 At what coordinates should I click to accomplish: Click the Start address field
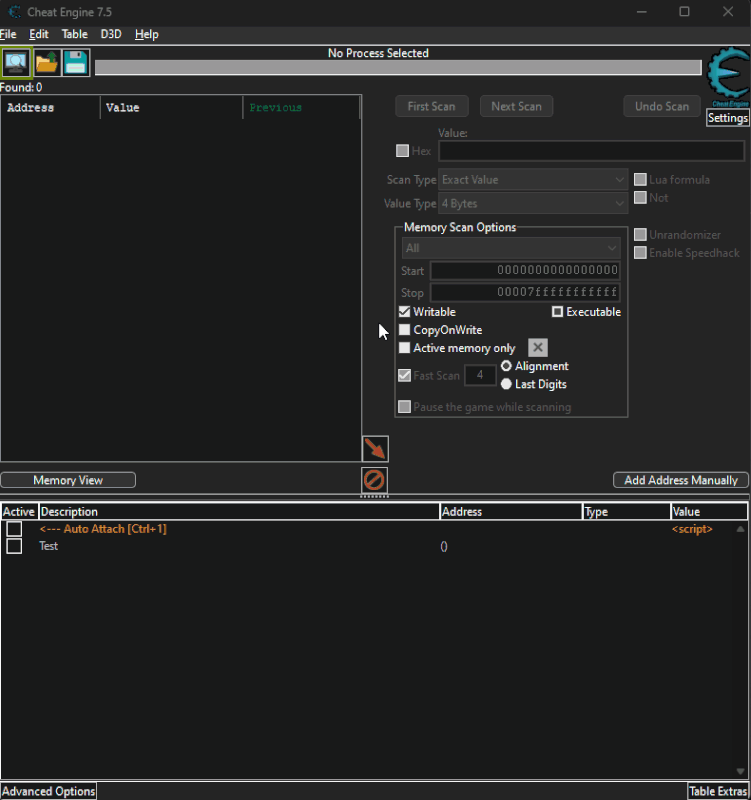point(525,270)
